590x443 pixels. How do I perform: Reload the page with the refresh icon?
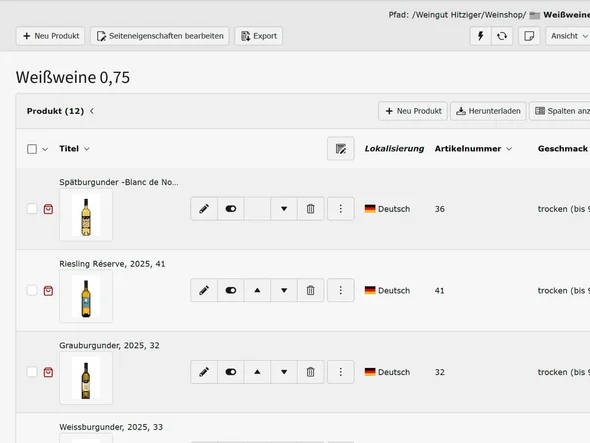502,36
